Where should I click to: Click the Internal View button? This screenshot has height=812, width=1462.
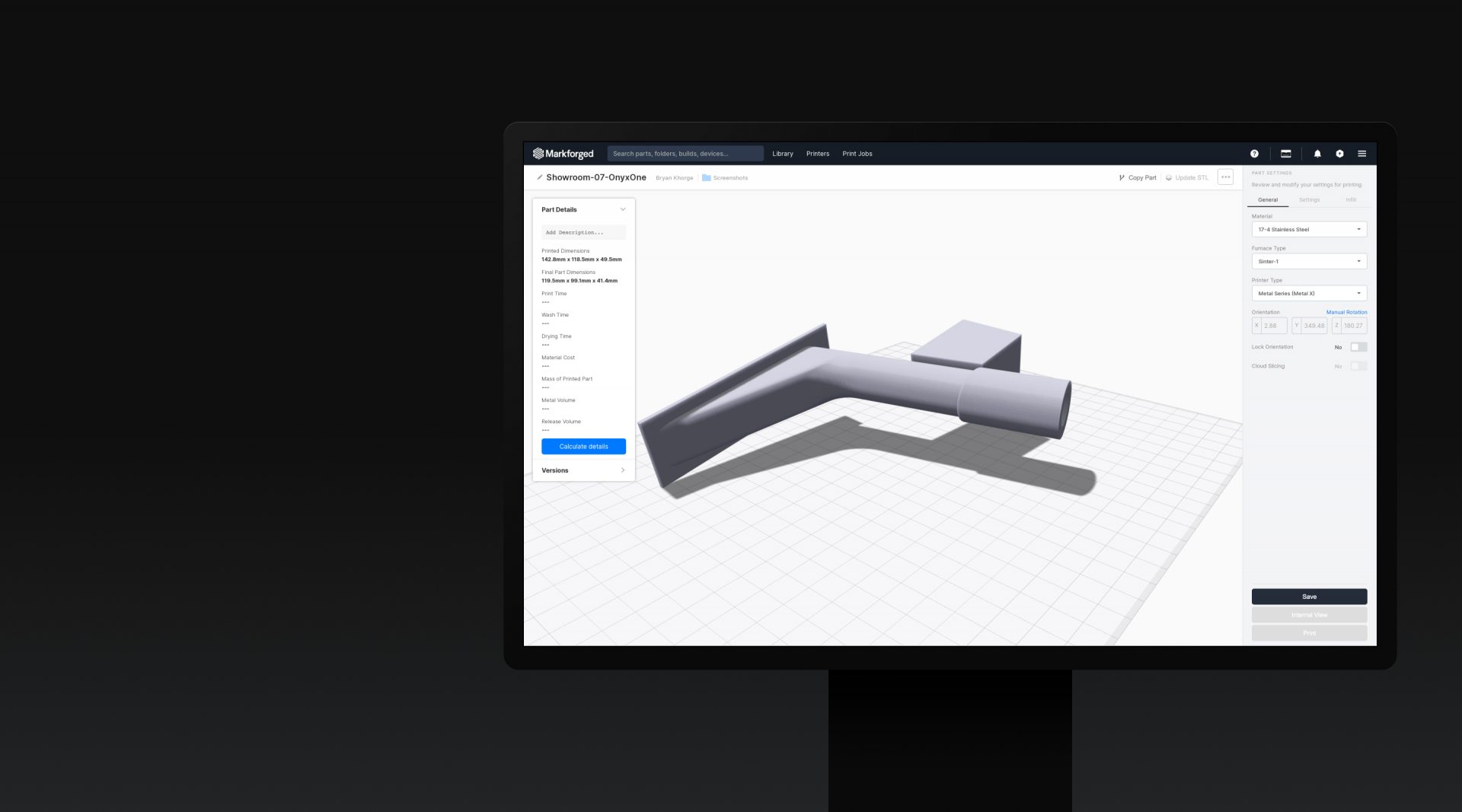1309,615
